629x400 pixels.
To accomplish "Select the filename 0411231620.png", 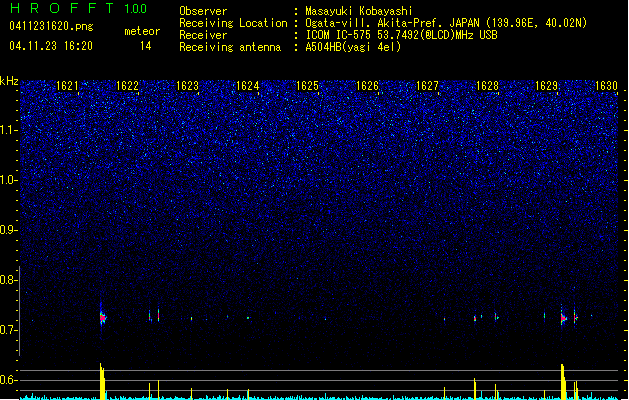I will [51, 26].
